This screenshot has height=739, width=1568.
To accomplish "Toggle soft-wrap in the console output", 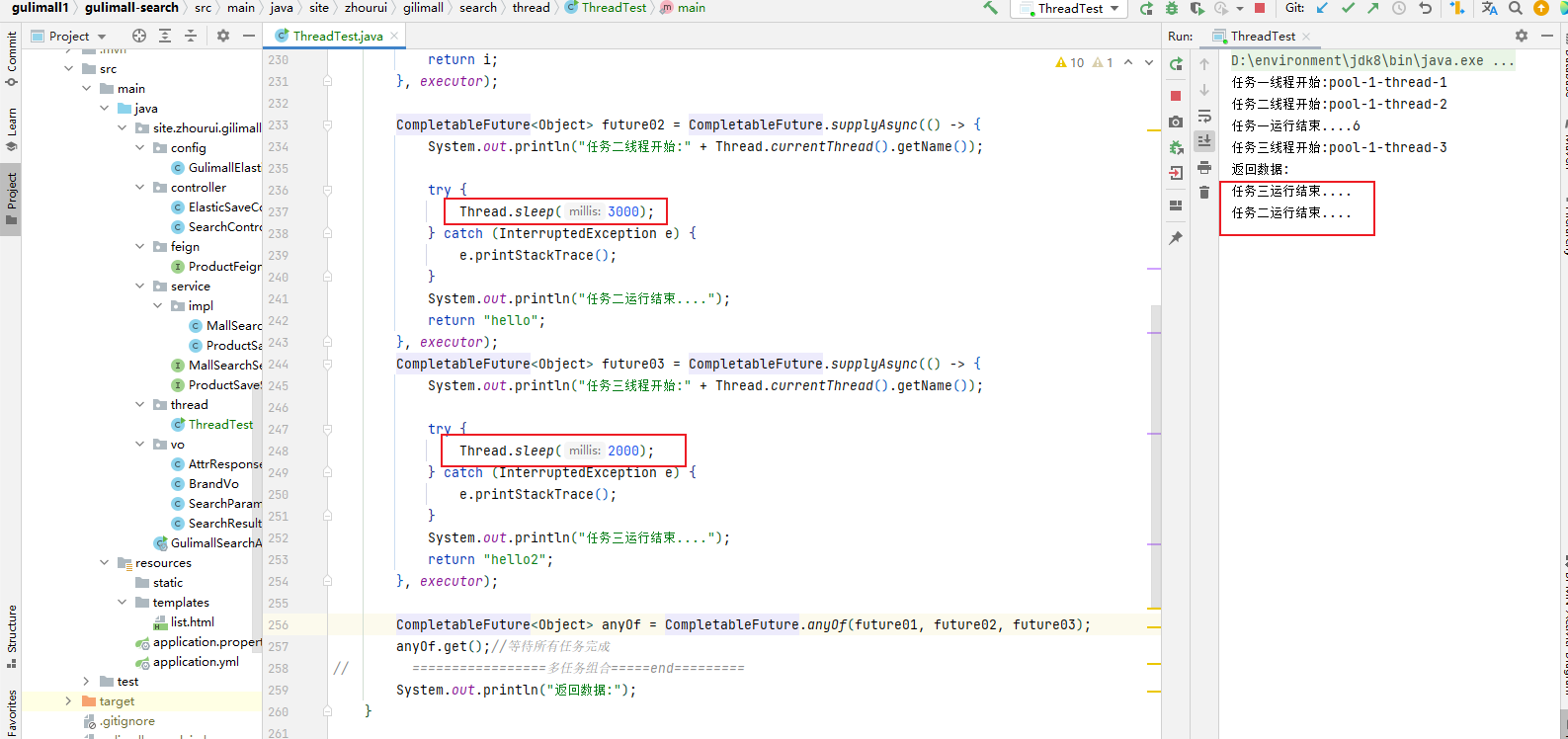I will point(1204,116).
